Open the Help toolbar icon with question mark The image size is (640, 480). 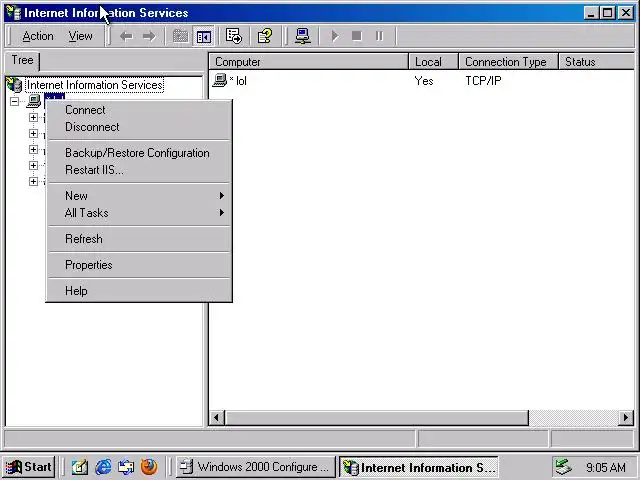[x=264, y=36]
